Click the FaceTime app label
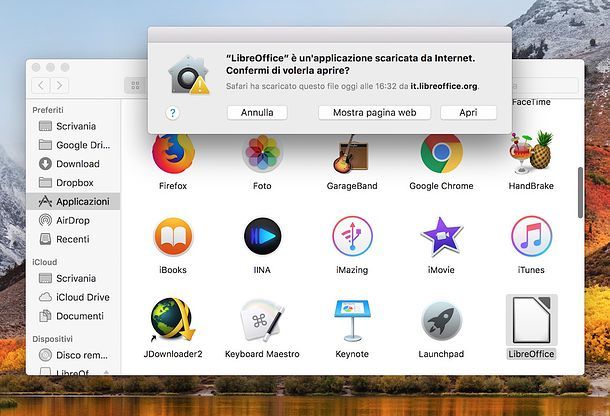The width and height of the screenshot is (610, 416). (531, 102)
